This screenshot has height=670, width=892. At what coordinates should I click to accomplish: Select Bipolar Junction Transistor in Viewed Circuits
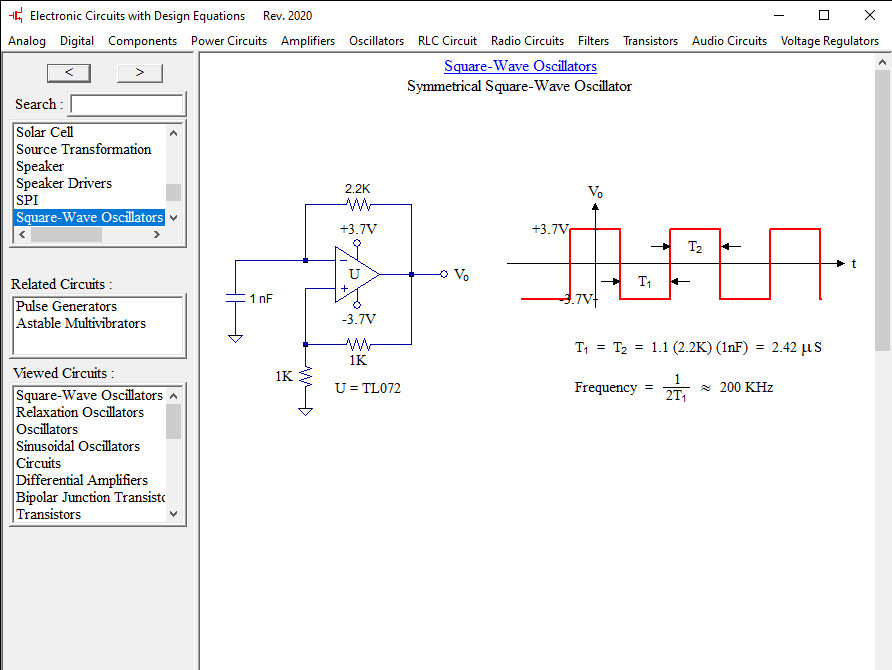90,498
